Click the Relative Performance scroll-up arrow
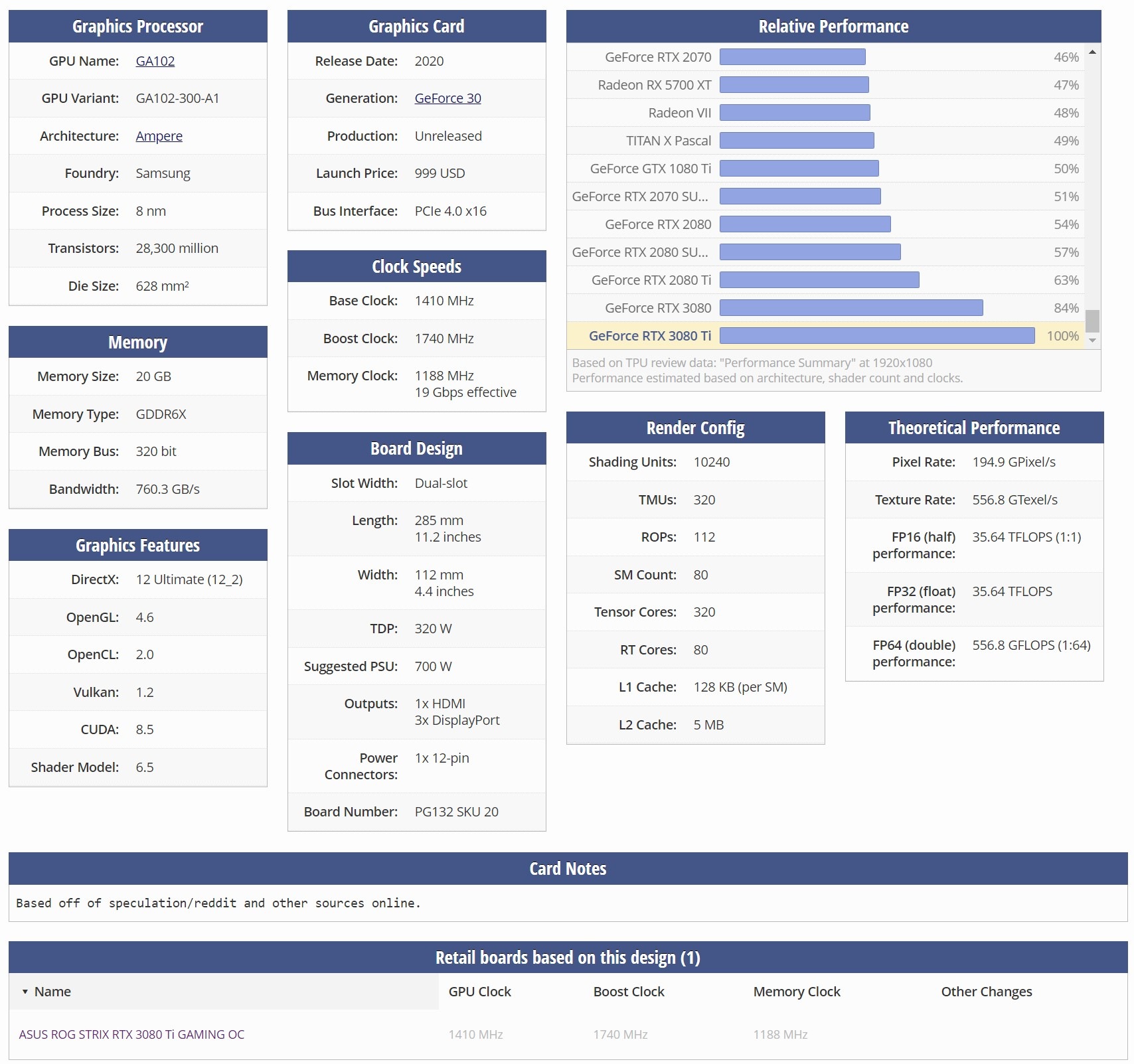 [1092, 52]
